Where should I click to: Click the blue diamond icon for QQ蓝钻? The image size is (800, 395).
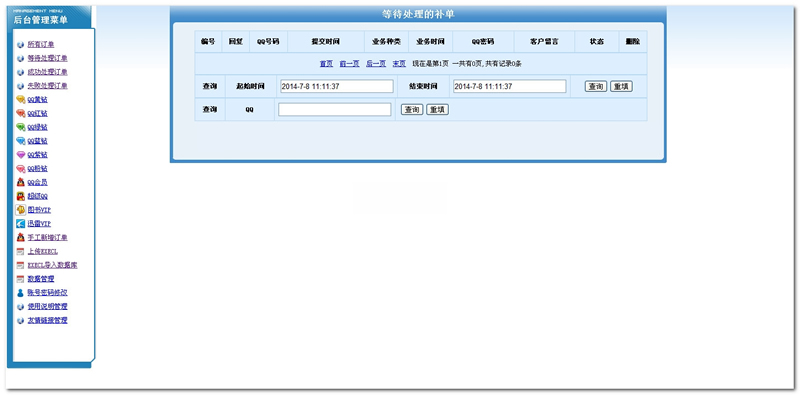(x=20, y=141)
